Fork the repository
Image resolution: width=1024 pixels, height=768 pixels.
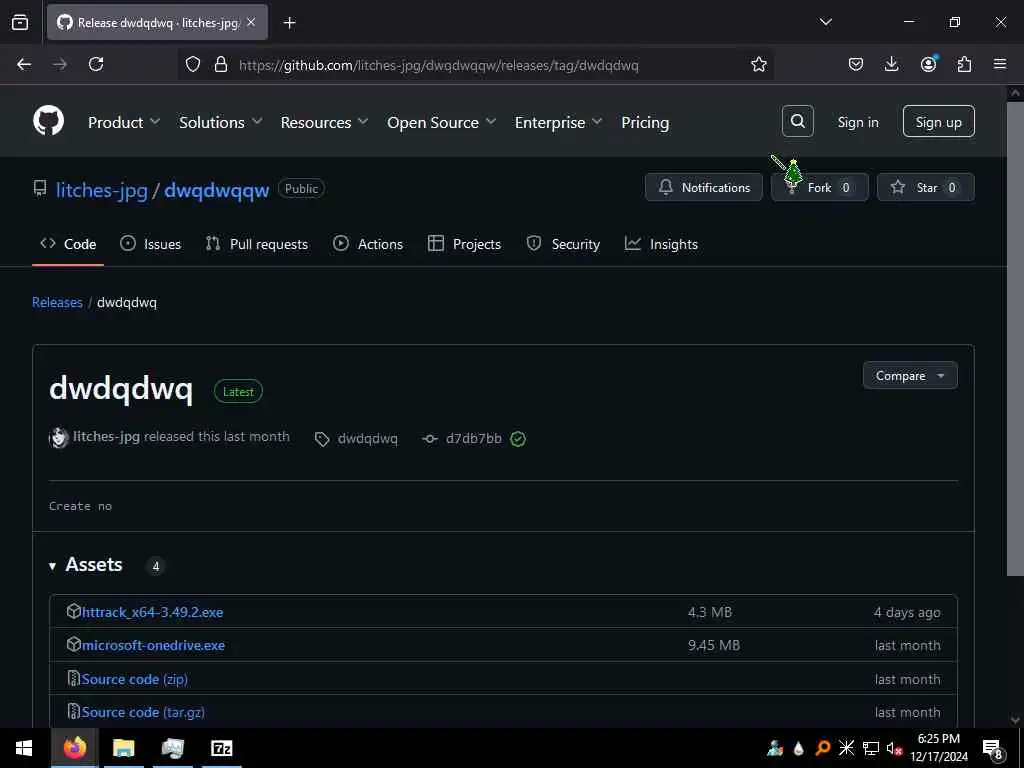820,187
